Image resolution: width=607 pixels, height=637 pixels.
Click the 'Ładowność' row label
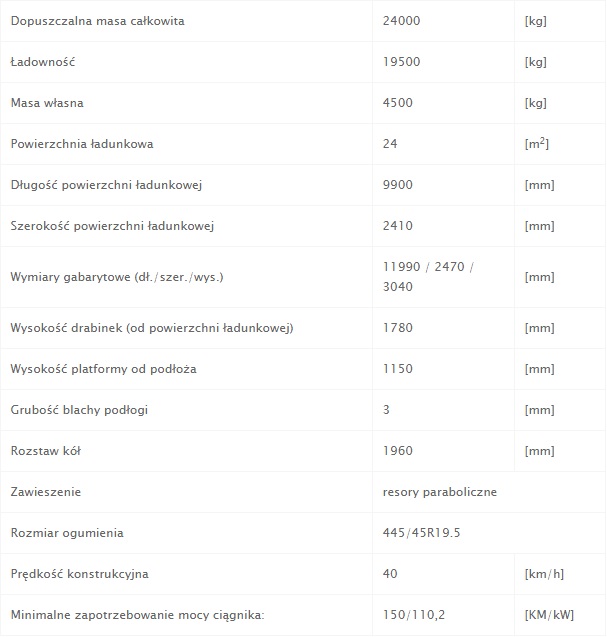coord(43,62)
